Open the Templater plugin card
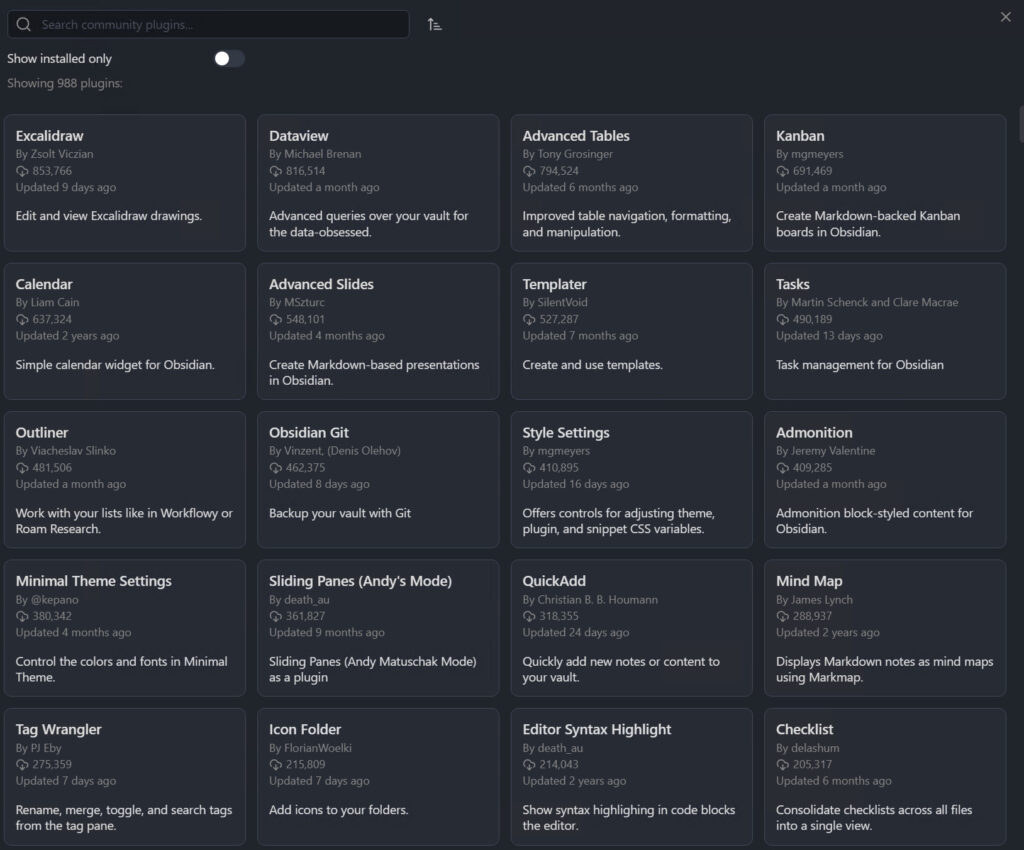Image resolution: width=1024 pixels, height=850 pixels. pos(632,331)
